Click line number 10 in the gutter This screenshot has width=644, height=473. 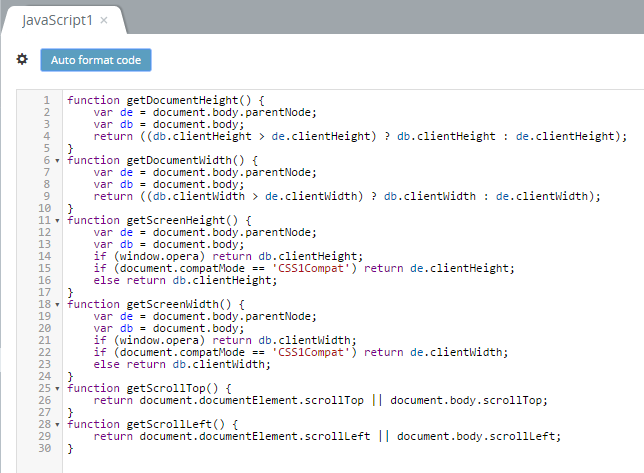pos(44,208)
